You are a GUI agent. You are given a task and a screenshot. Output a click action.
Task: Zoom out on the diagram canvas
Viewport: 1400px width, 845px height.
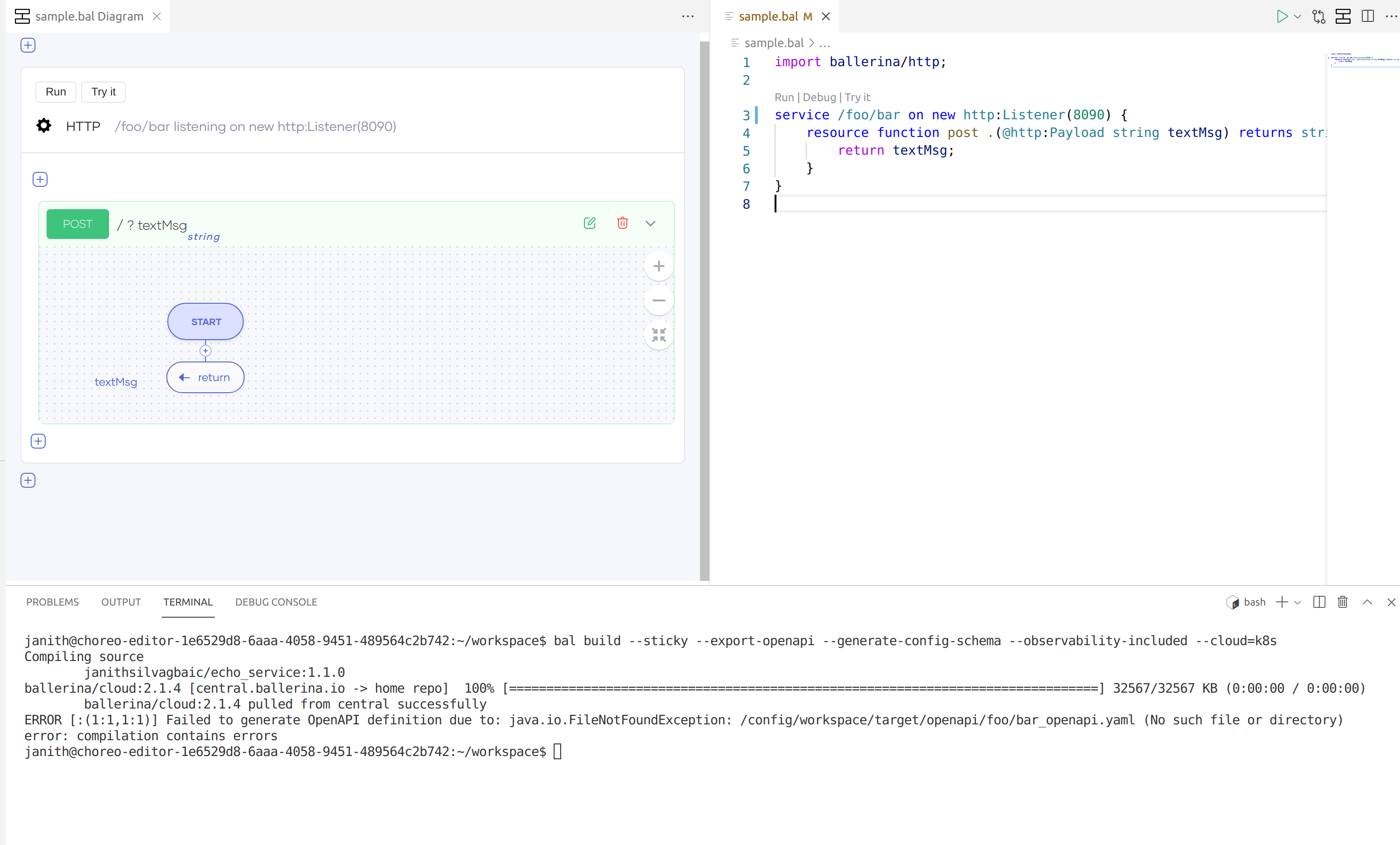click(659, 300)
